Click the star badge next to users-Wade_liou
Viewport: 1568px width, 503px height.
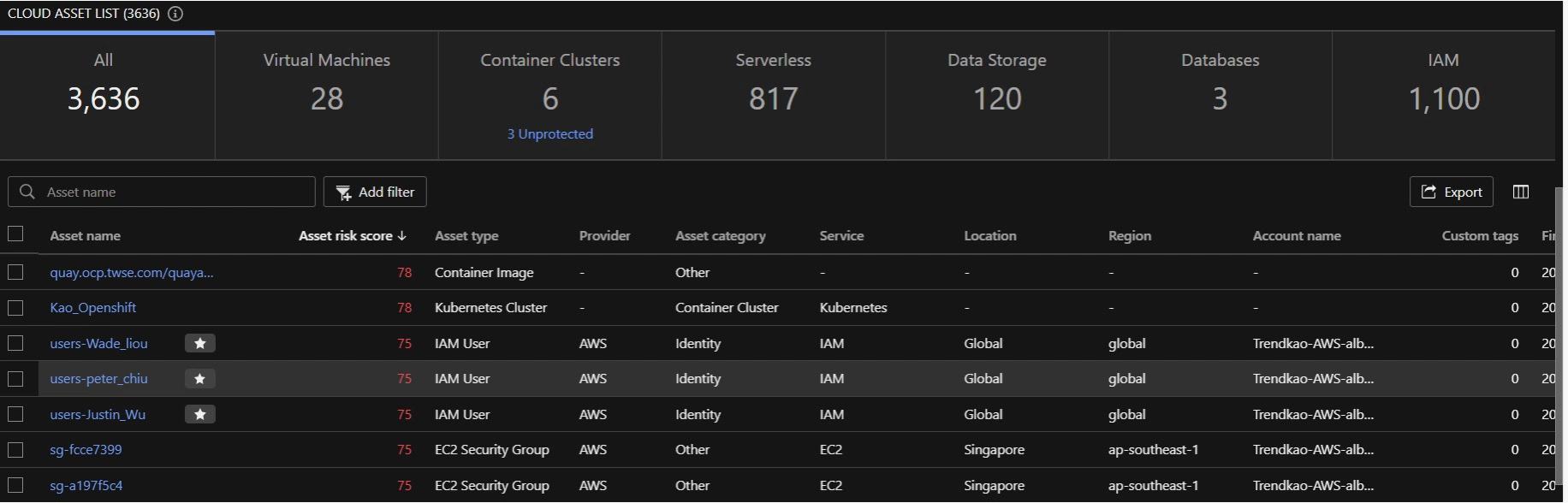coord(199,343)
